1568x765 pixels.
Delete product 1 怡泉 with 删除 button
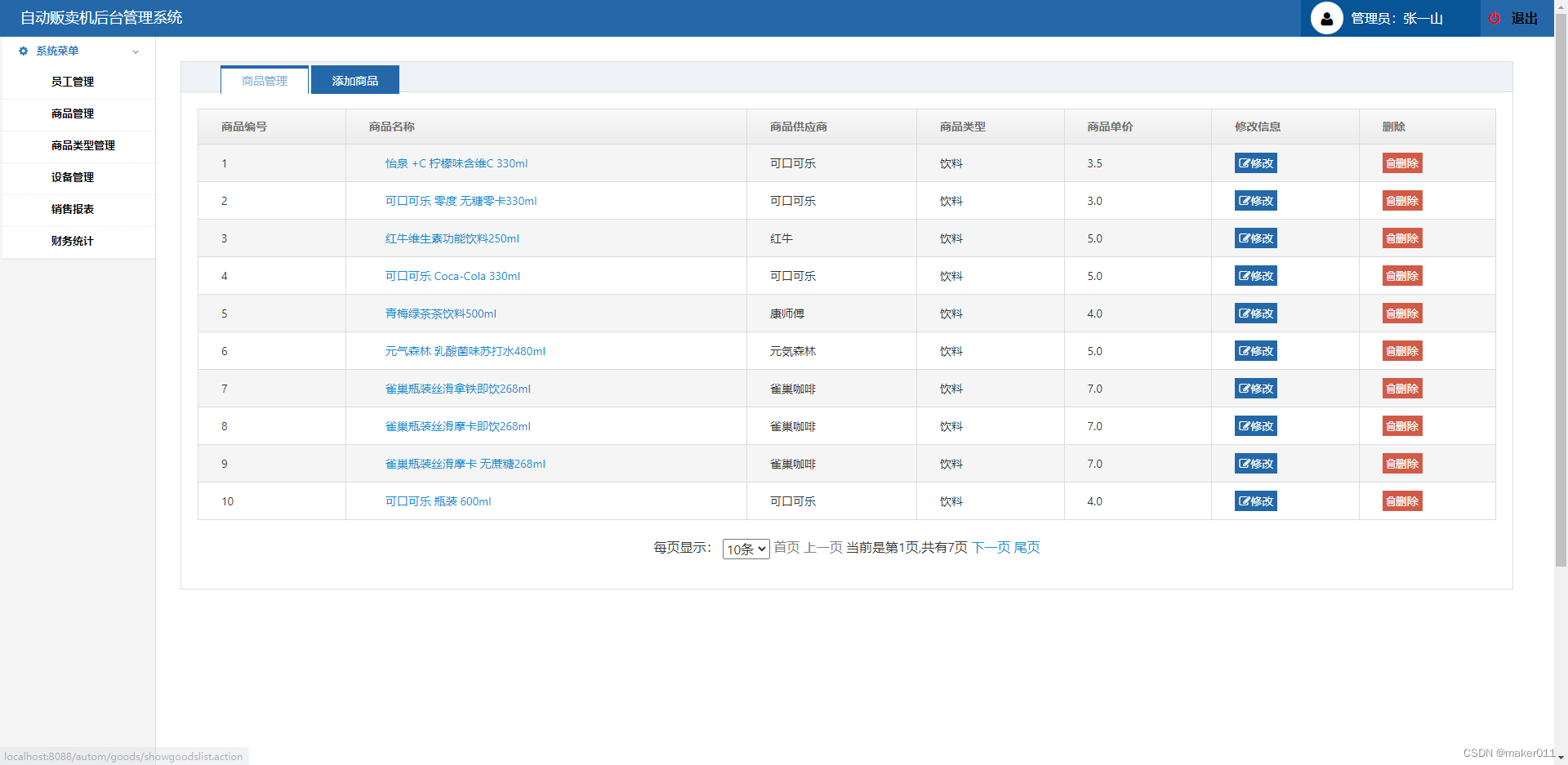coord(1402,163)
